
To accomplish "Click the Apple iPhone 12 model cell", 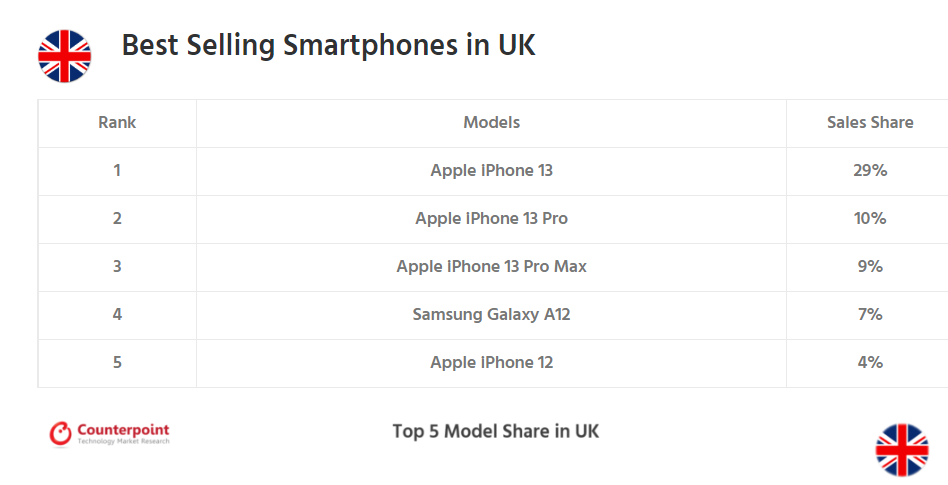I will 491,363.
